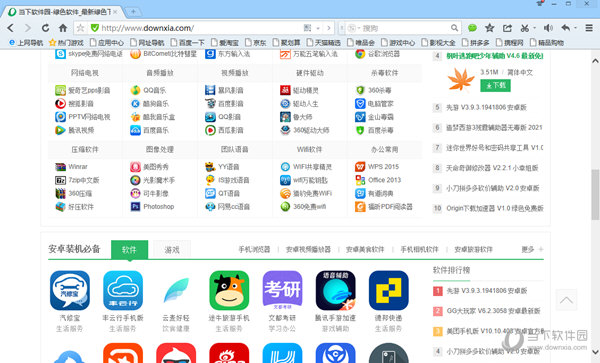600x363 pixels.
Task: Click the back-to-top arrow button
Action: tap(566, 300)
